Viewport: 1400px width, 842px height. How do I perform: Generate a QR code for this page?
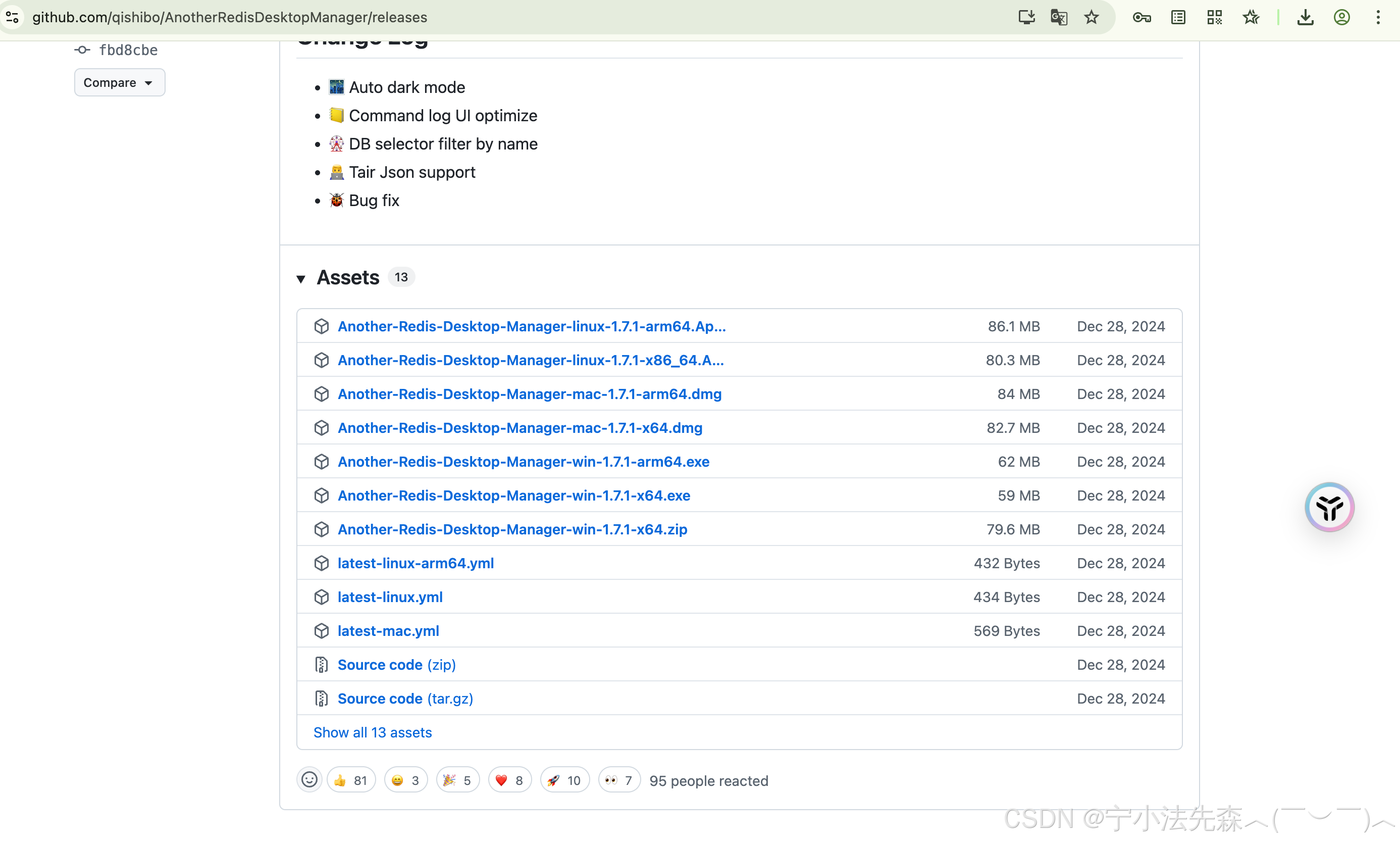click(1215, 17)
